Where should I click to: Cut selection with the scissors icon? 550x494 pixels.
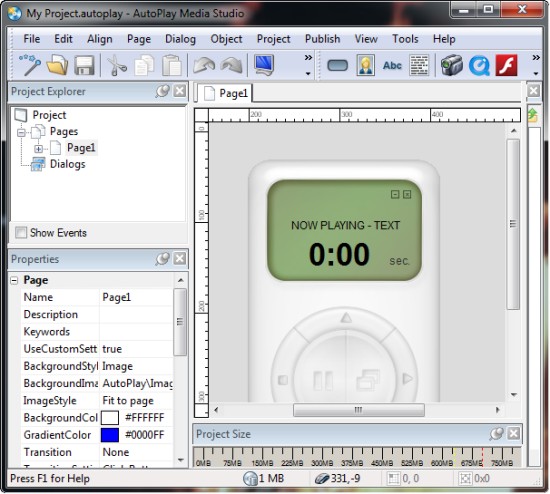tap(117, 65)
